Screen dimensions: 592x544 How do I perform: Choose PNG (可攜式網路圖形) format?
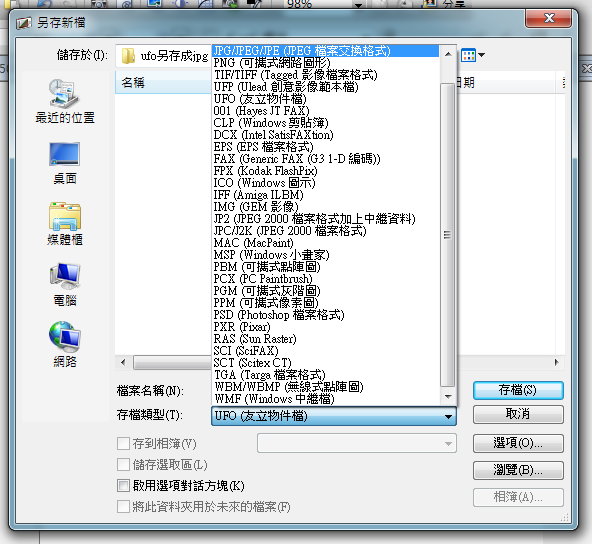tap(325, 63)
